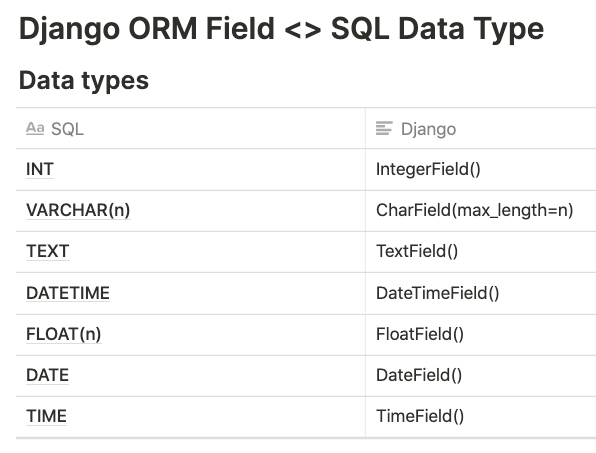Open the SQL column header
This screenshot has width=596, height=453.
(190, 128)
